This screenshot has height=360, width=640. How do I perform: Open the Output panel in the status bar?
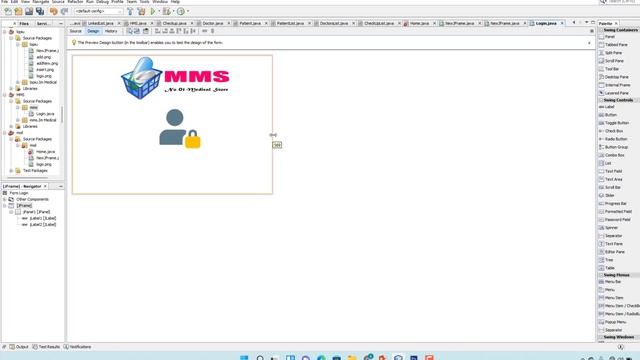[19, 347]
